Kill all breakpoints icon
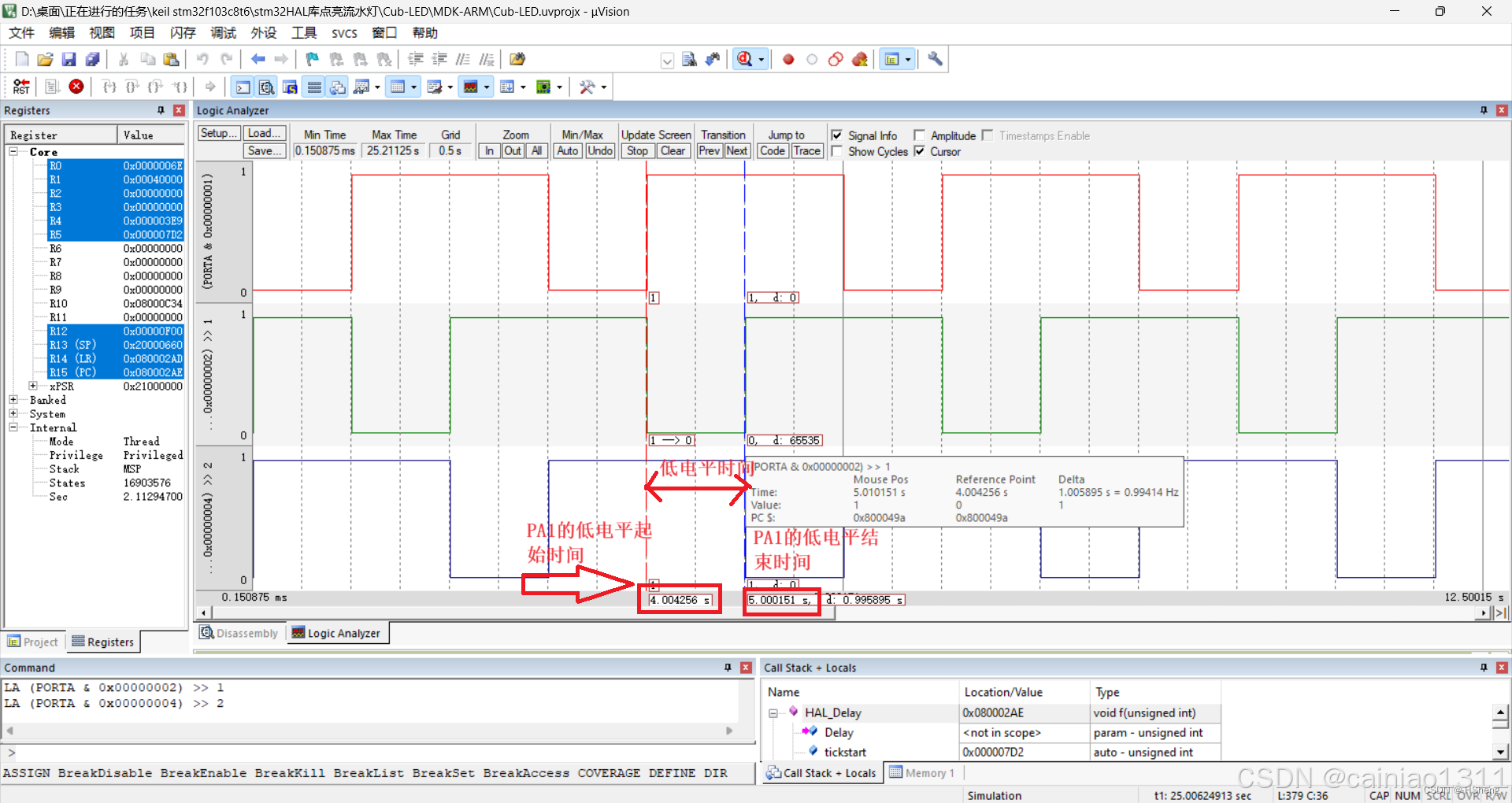The image size is (1512, 803). pos(860,59)
